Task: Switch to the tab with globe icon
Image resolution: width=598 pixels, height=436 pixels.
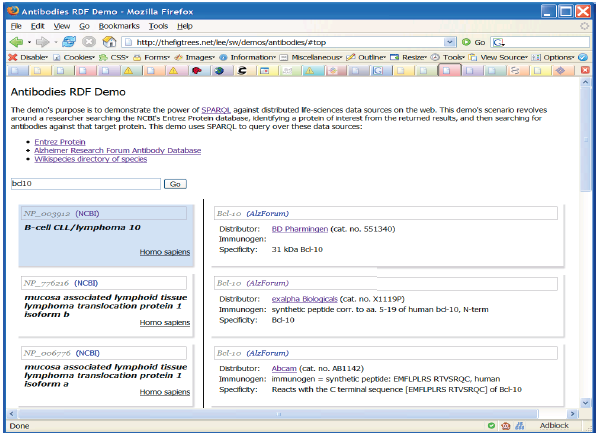Action: click(219, 71)
